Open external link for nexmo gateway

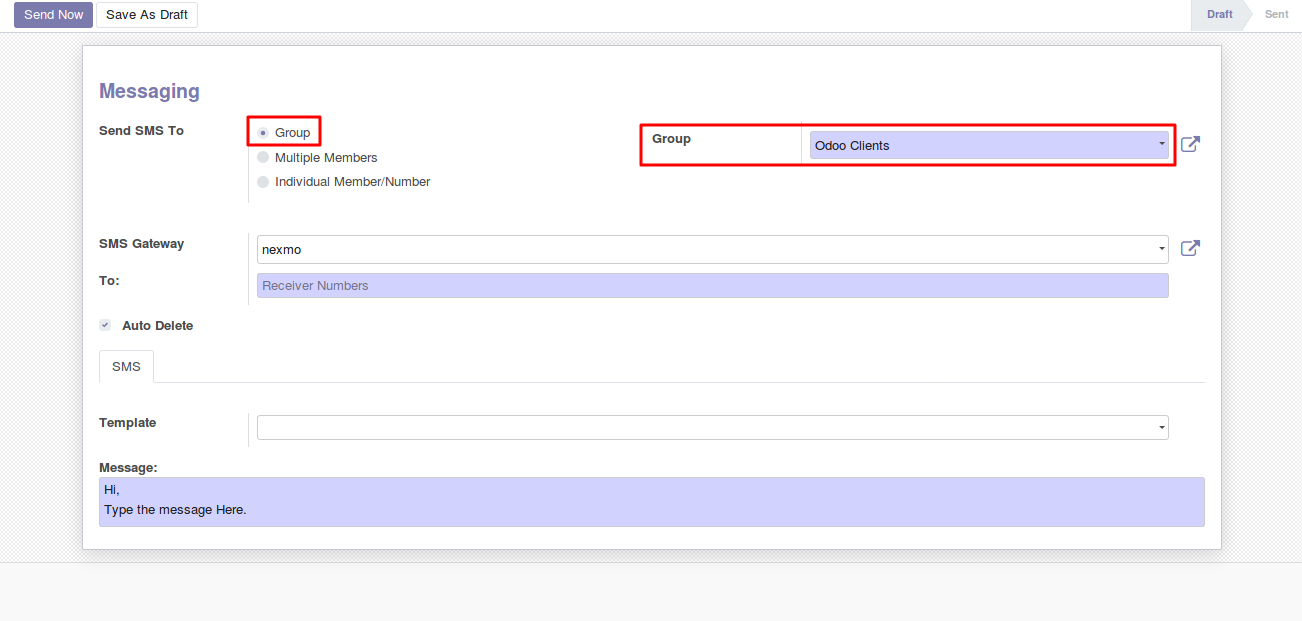click(1190, 248)
